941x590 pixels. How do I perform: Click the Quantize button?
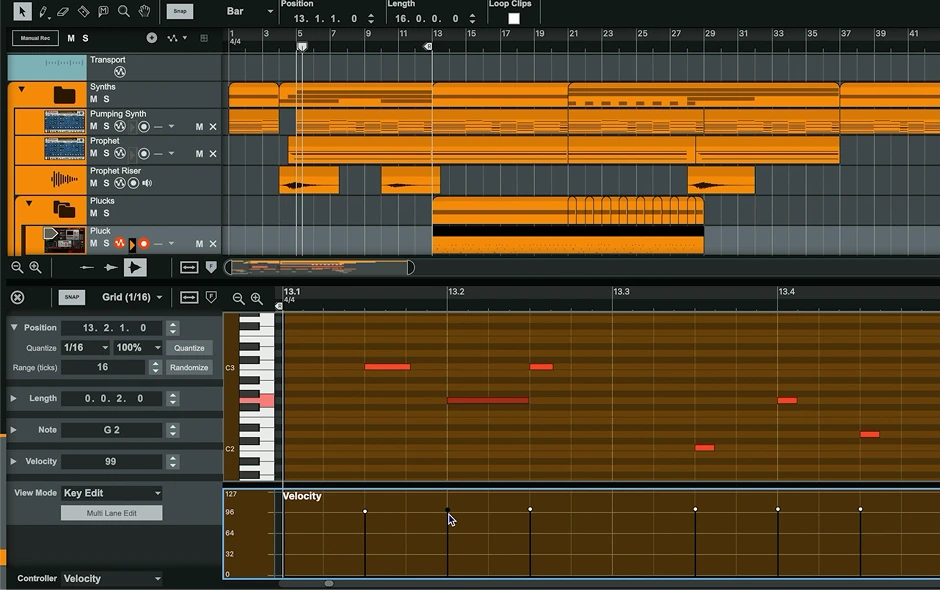tap(189, 348)
